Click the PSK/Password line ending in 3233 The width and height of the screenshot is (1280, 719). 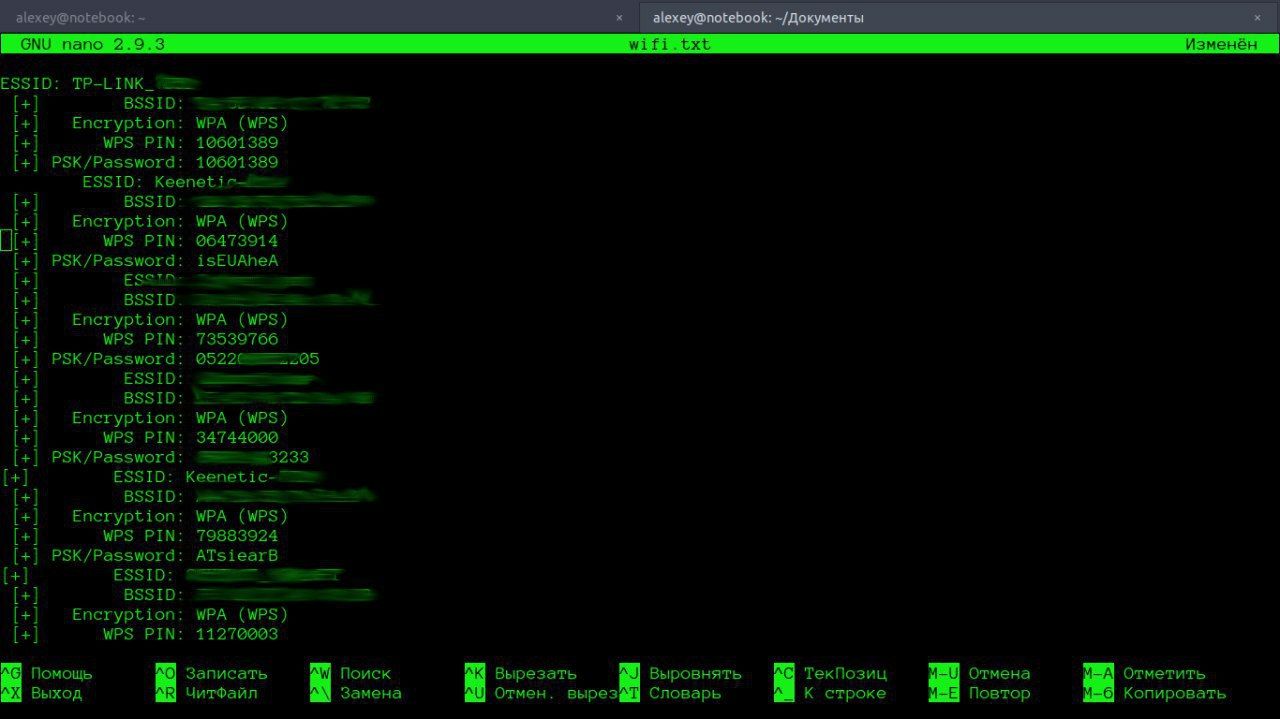pos(161,457)
